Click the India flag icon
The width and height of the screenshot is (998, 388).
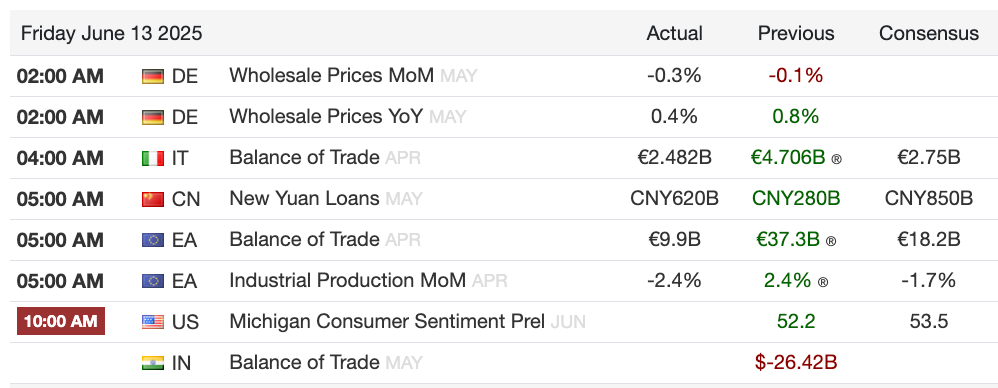(x=153, y=363)
